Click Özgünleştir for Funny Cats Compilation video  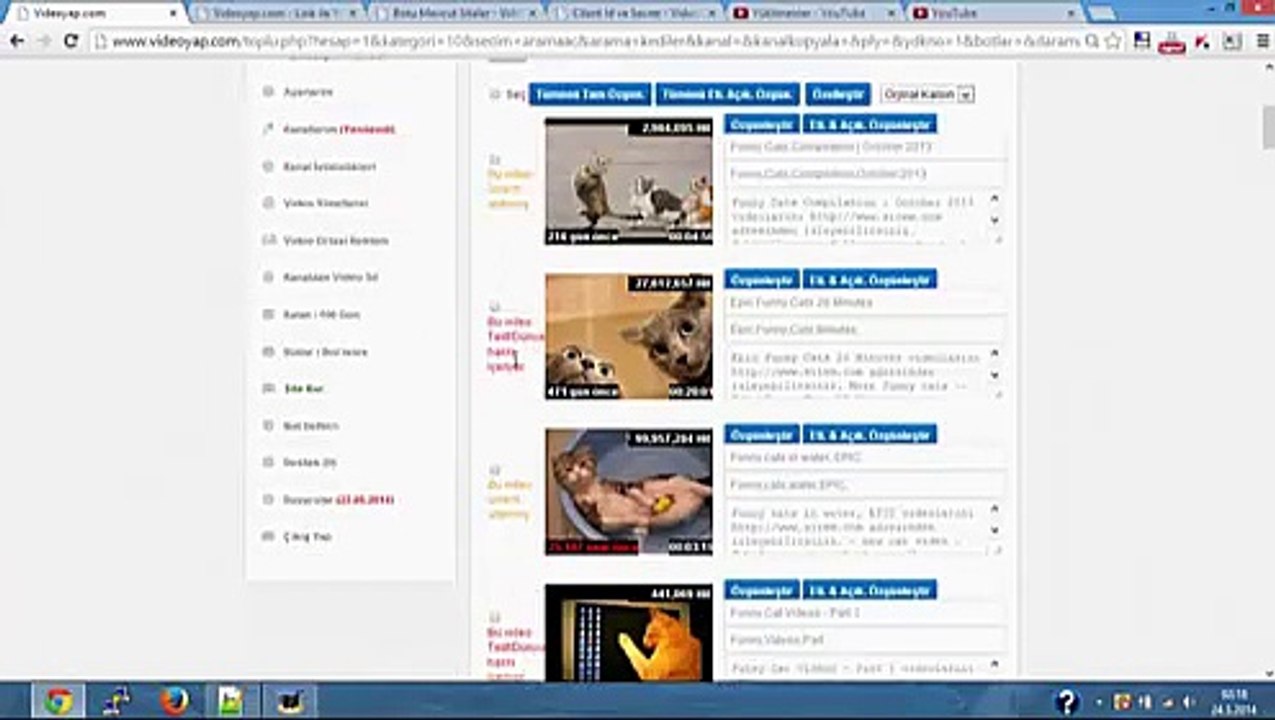click(x=762, y=124)
